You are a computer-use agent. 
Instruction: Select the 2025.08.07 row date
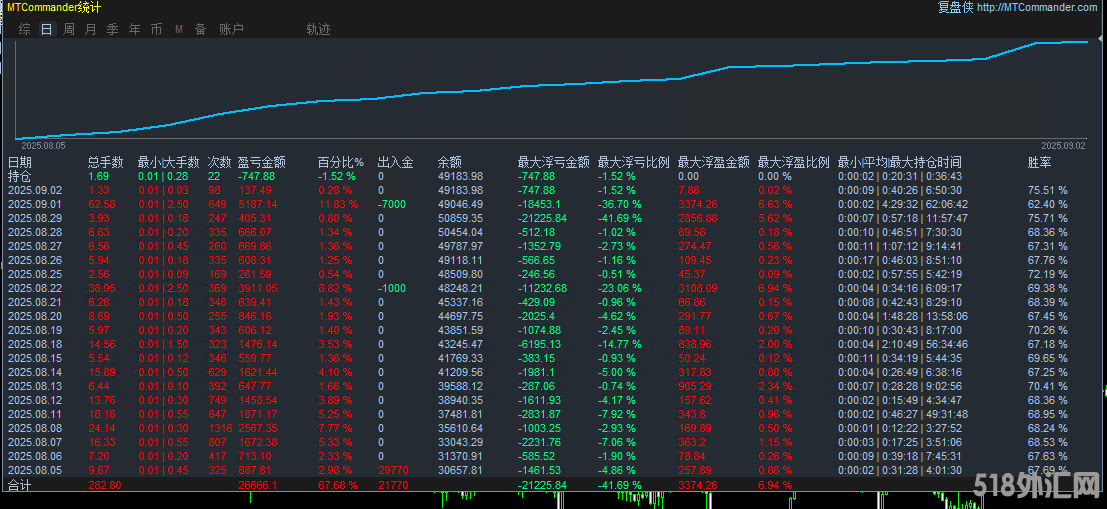(35, 441)
